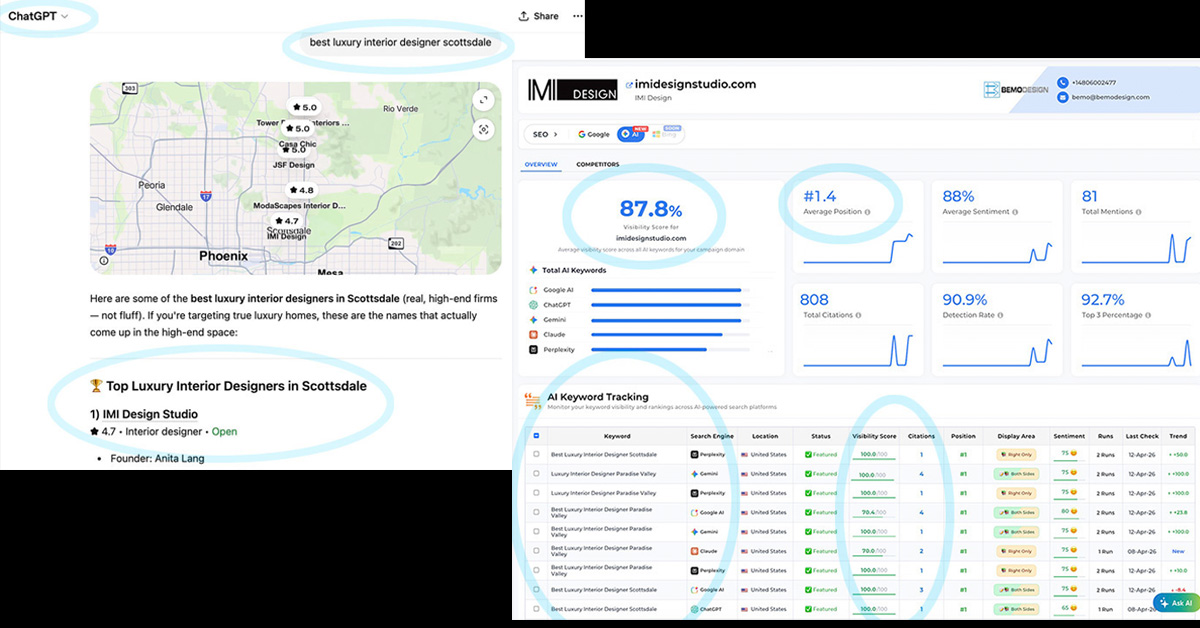This screenshot has height=628, width=1200.
Task: Check the Gemini Luxury Interior Designer Paradise Valley row
Action: coord(536,473)
